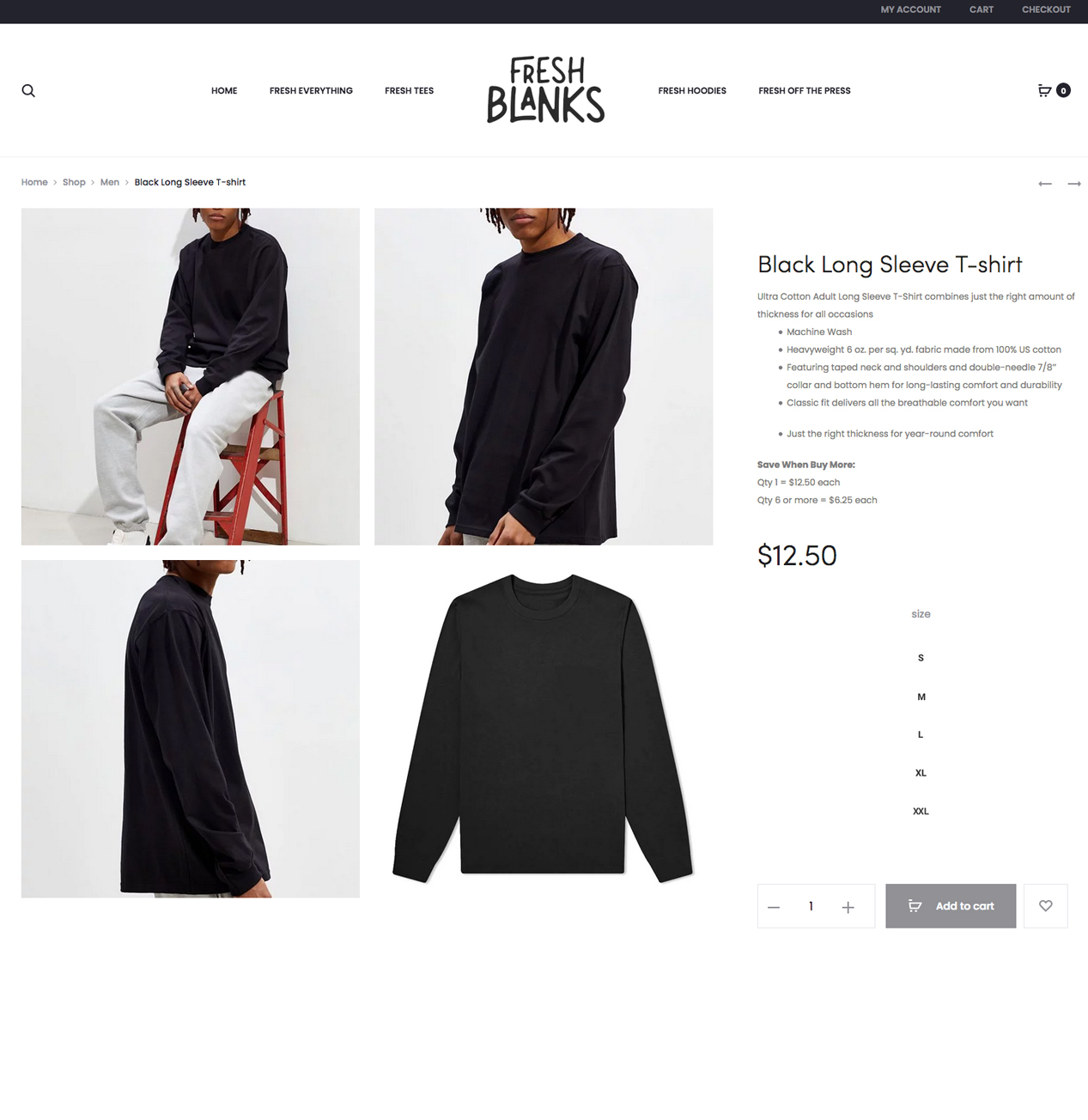Screen dimensions: 1088x1120
Task: Increase quantity with plus icon
Action: pos(848,907)
